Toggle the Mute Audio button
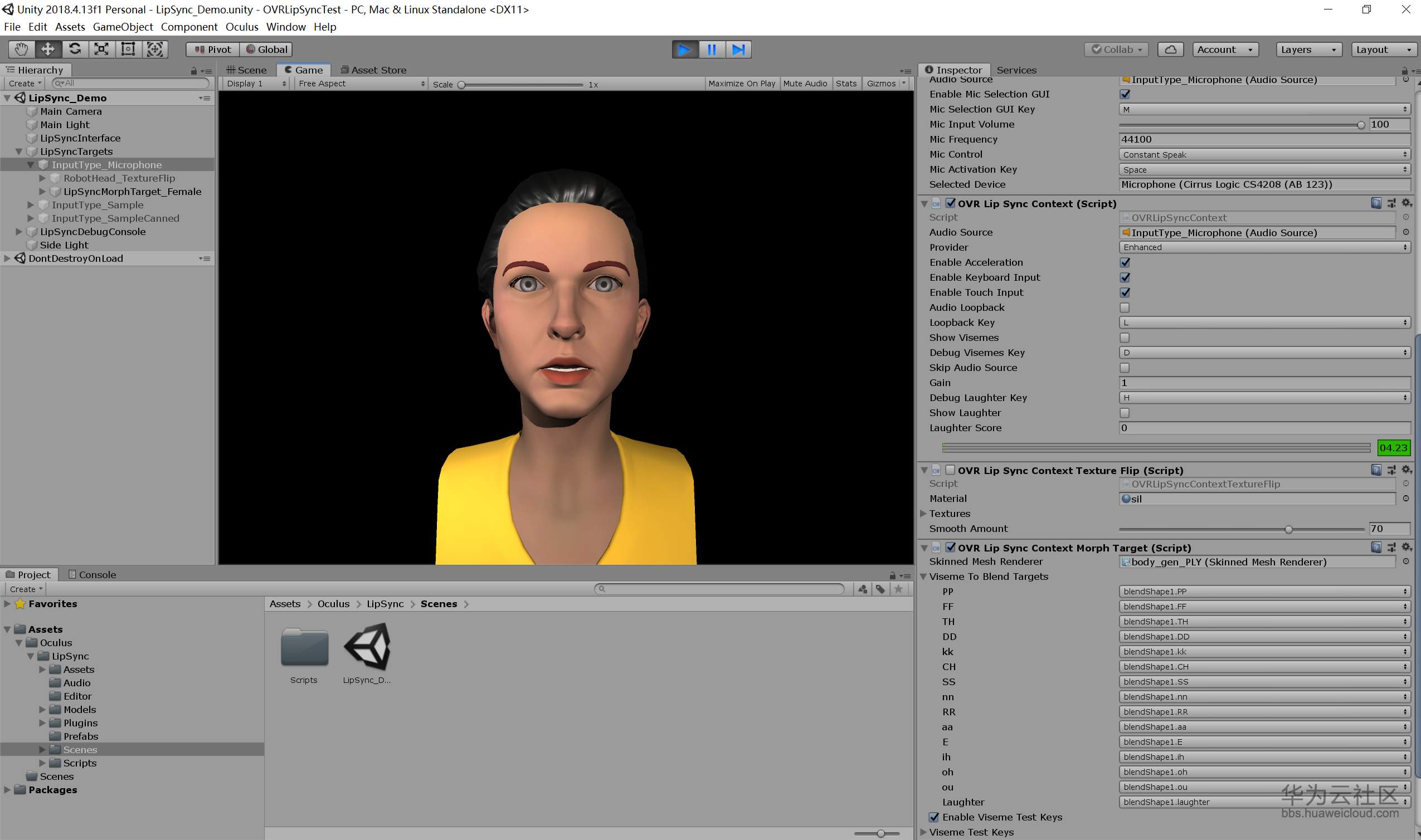1421x840 pixels. (x=805, y=84)
